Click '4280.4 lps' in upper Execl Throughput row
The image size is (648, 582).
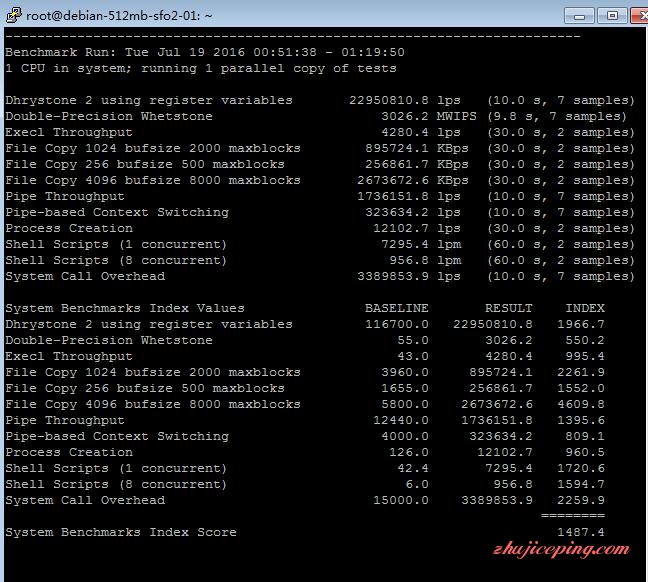[421, 132]
